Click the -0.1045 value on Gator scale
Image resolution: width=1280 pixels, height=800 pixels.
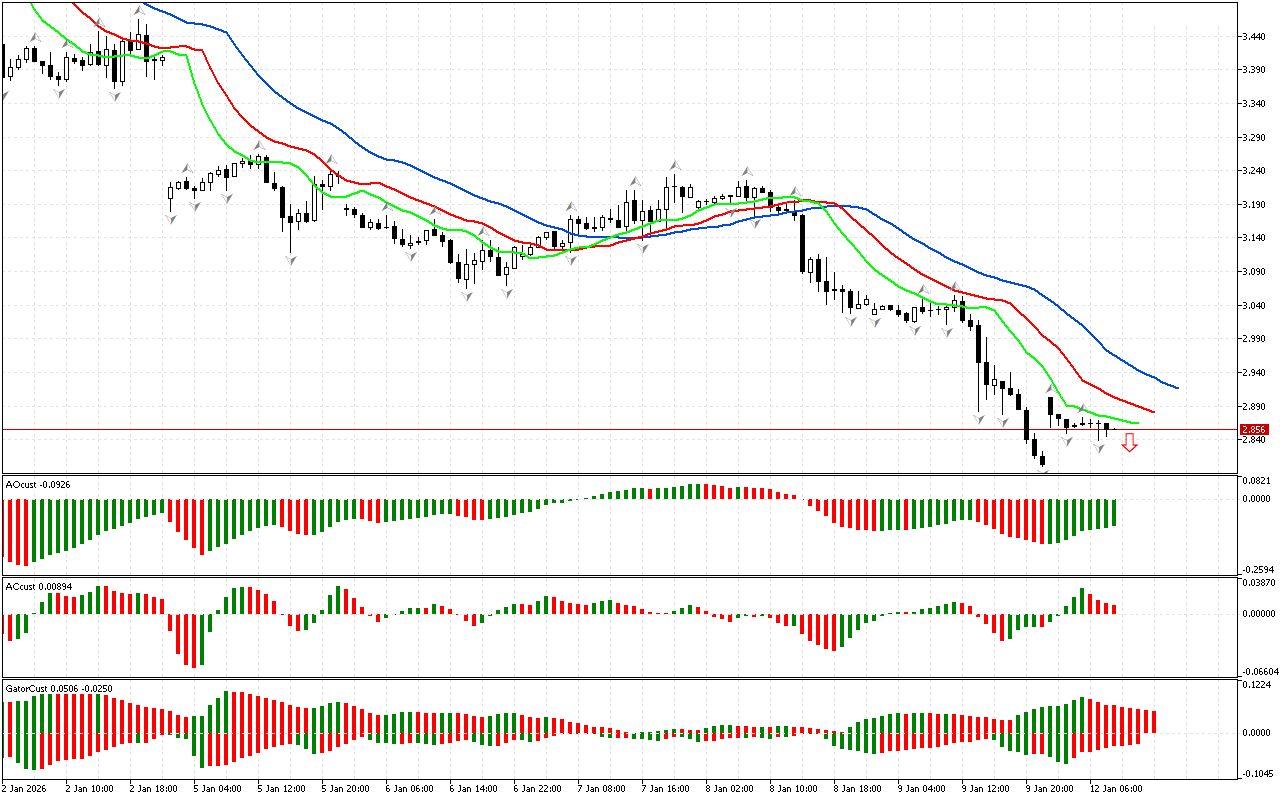click(x=1256, y=774)
